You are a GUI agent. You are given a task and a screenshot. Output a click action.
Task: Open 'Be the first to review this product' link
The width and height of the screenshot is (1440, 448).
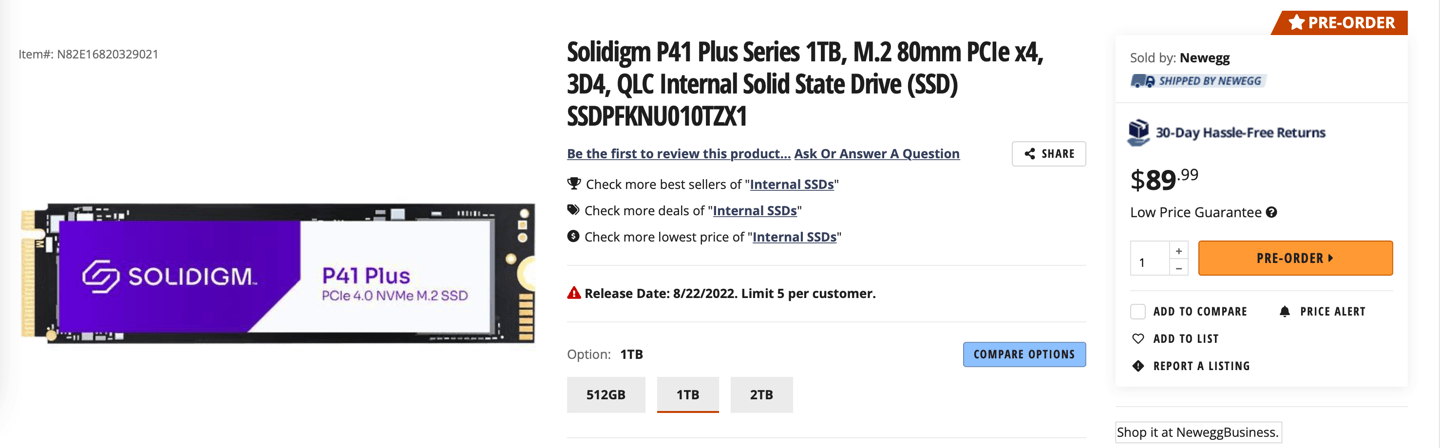tap(679, 154)
